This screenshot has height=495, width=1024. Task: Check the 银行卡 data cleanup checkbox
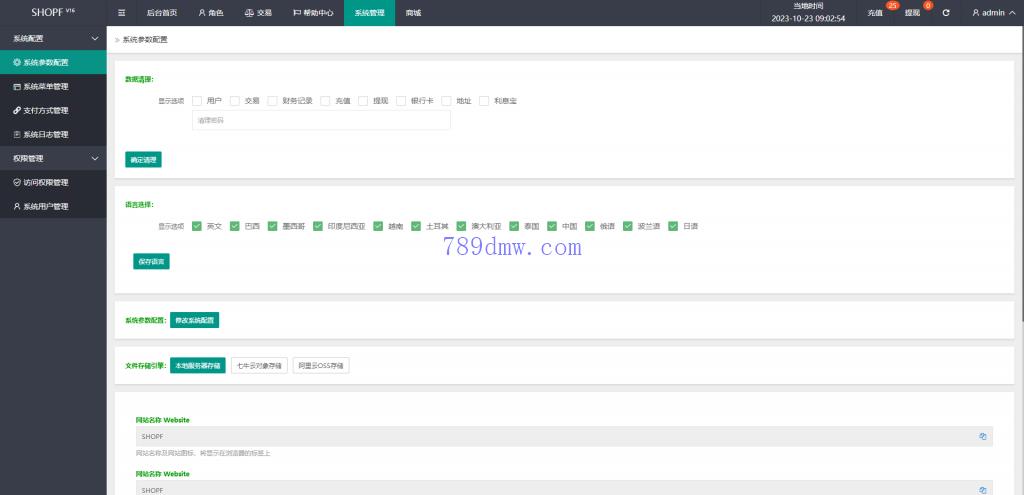tap(401, 101)
